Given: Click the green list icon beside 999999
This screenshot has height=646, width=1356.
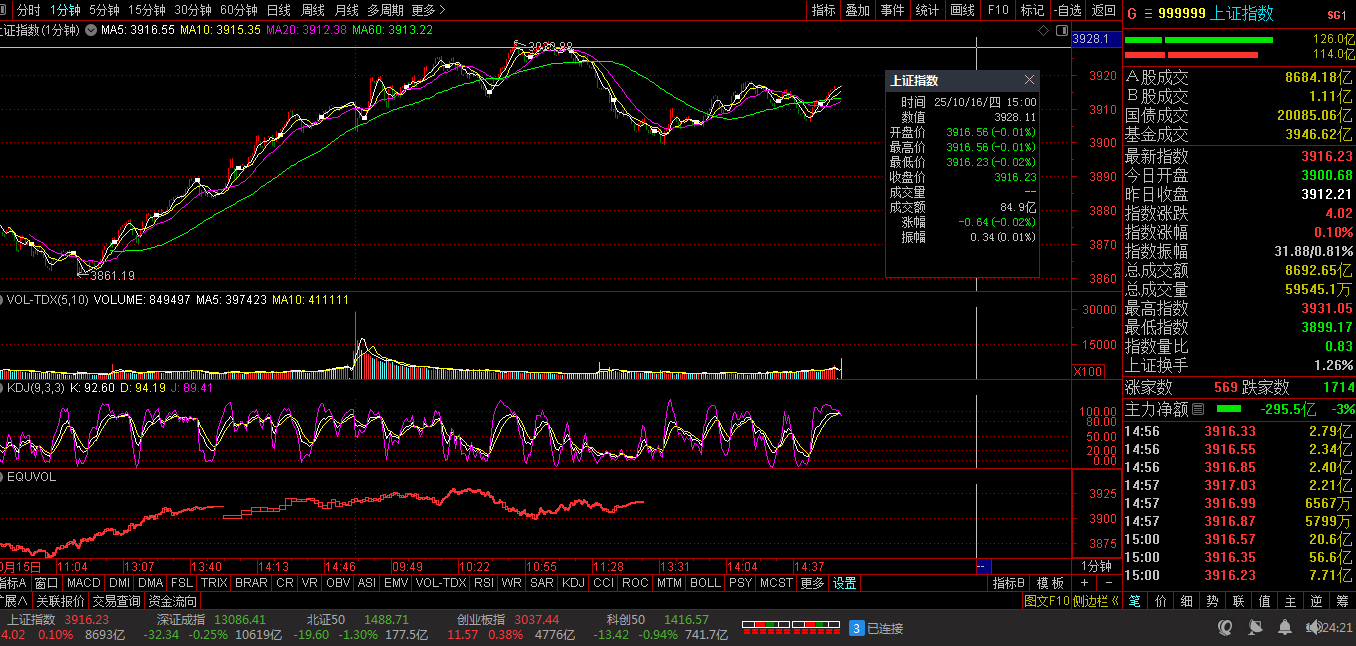Looking at the screenshot, I should pos(1148,14).
